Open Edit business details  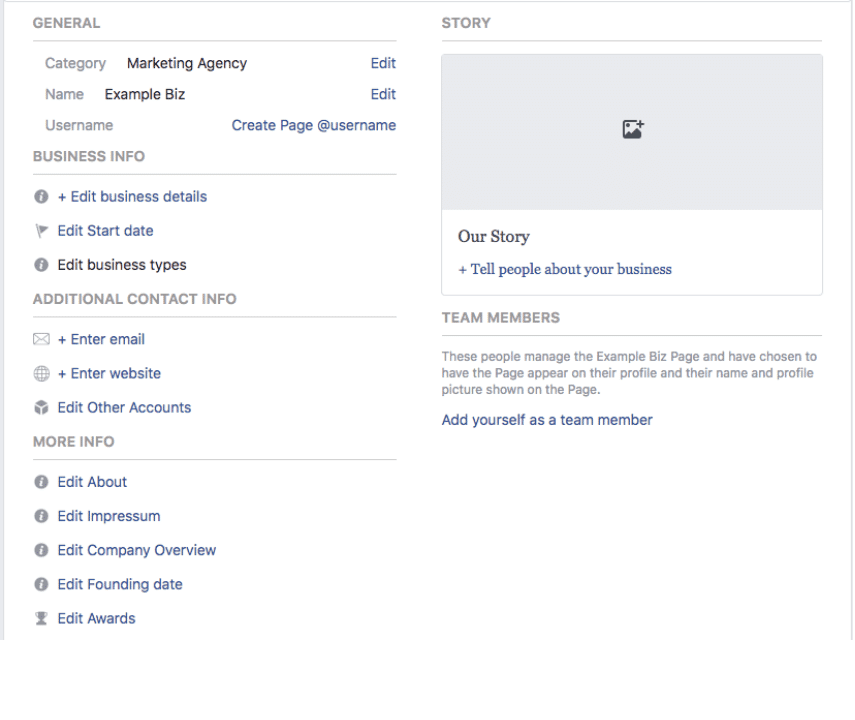click(x=132, y=196)
